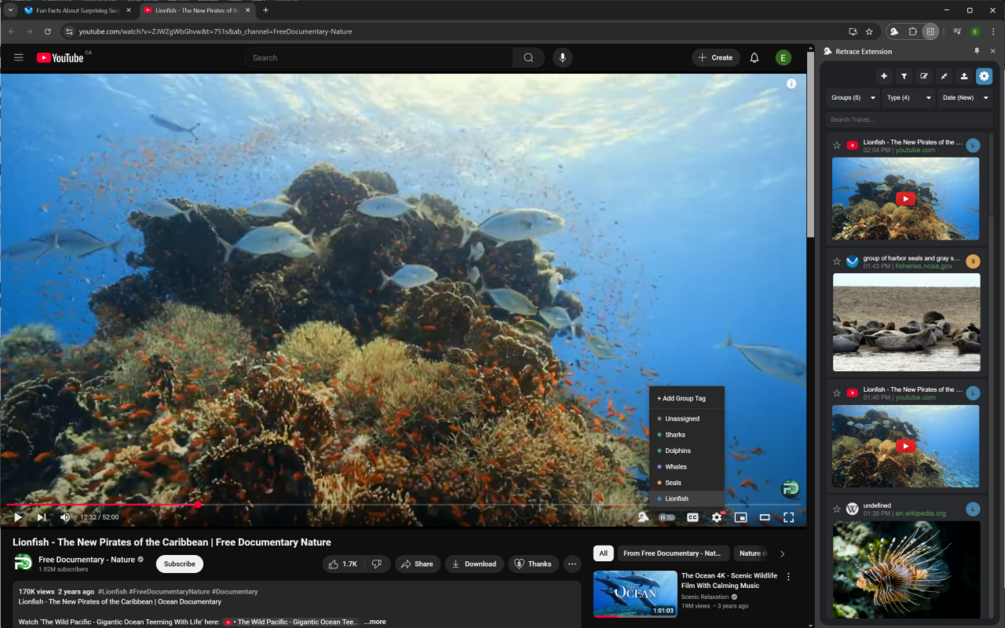Screen dimensions: 1005x628
Task: Toggle closed captions in the player
Action: click(x=692, y=517)
